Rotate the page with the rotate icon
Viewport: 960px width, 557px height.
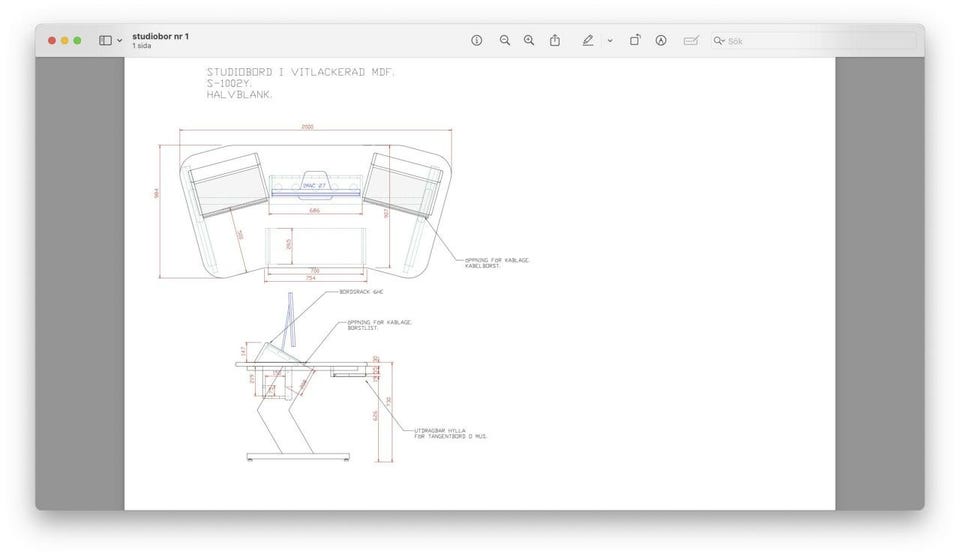(x=635, y=40)
